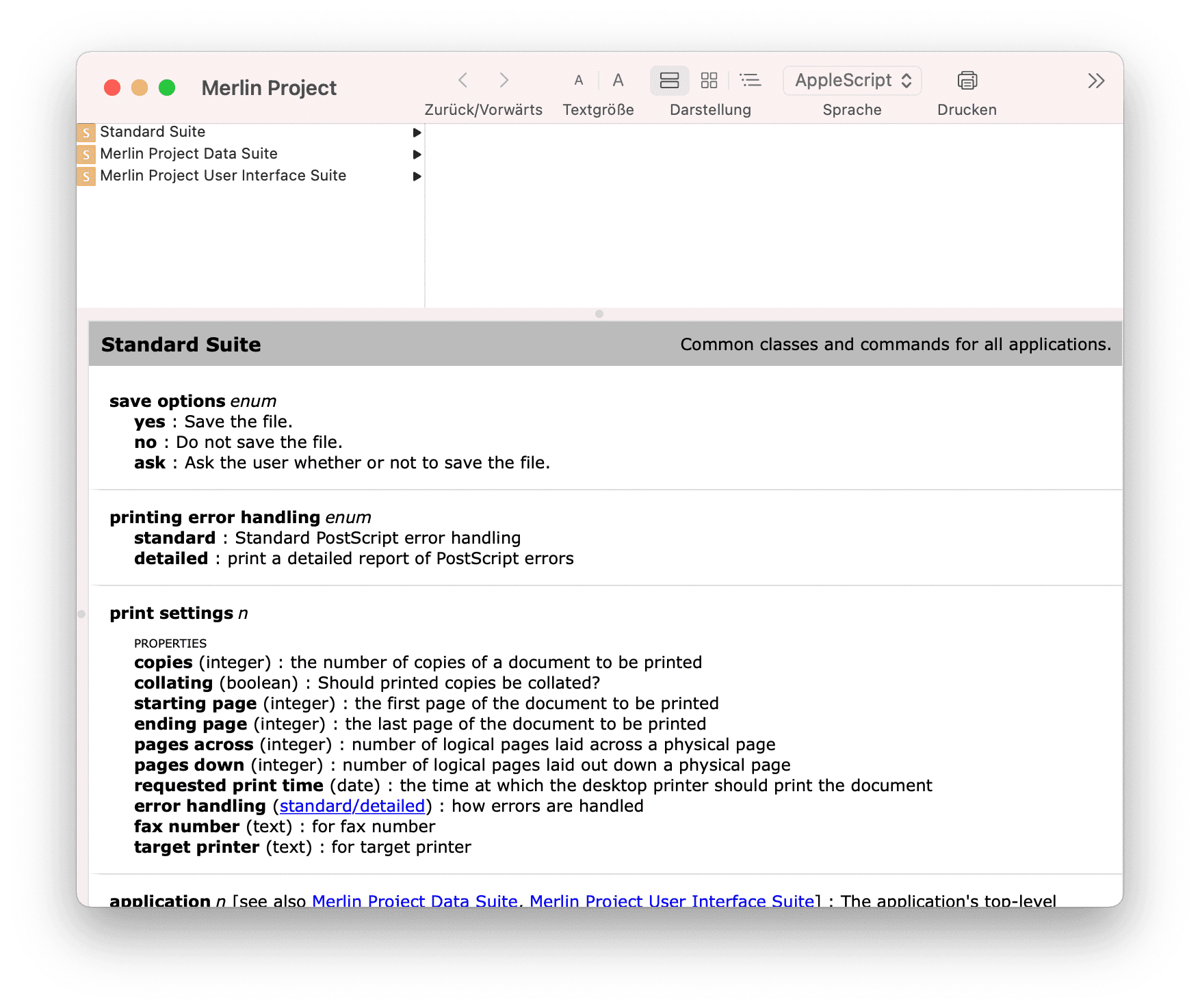Expand the Standard Suite disclosure triangle

417,133
